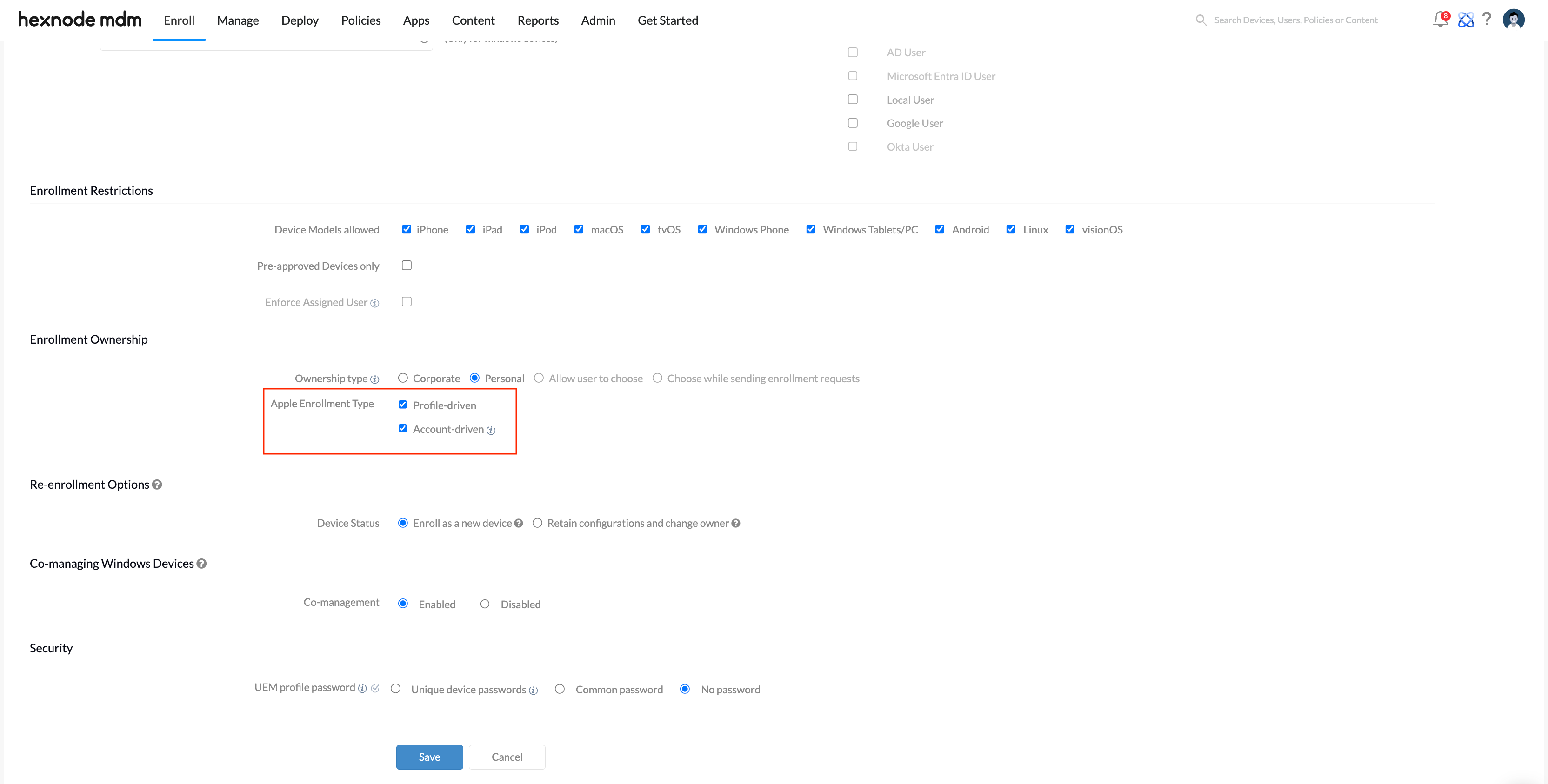
Task: Select Allow user to choose ownership
Action: point(539,378)
